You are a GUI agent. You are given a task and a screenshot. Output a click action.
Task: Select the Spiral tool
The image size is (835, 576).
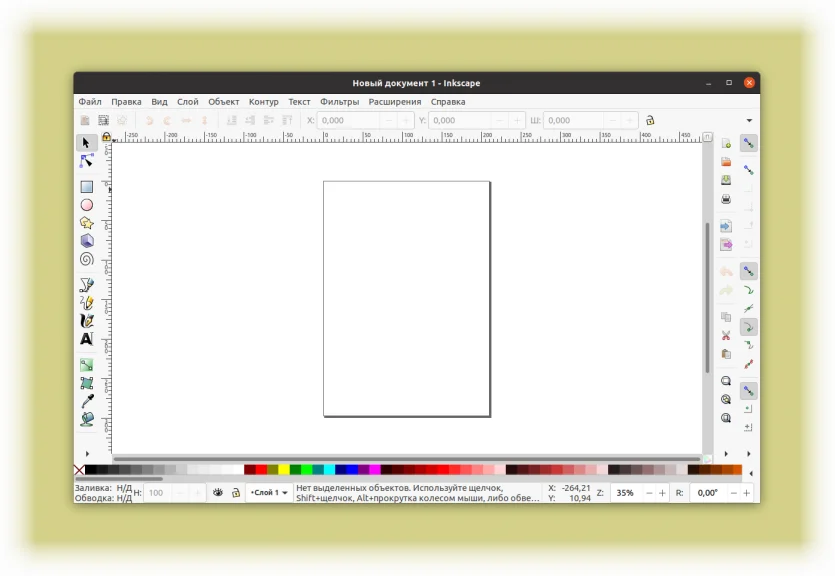(x=87, y=259)
